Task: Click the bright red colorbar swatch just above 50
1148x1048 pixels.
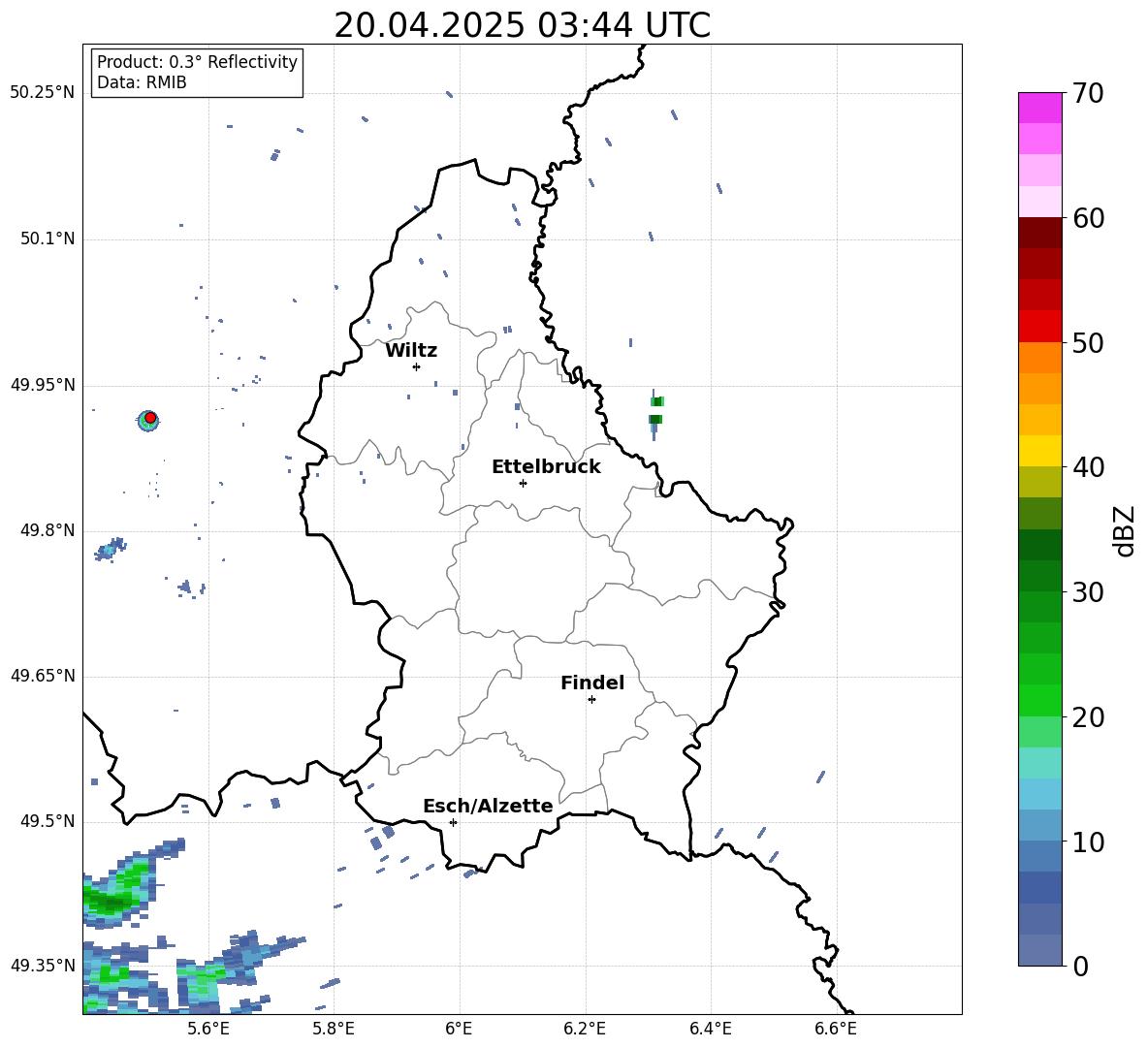Action: (x=1039, y=327)
